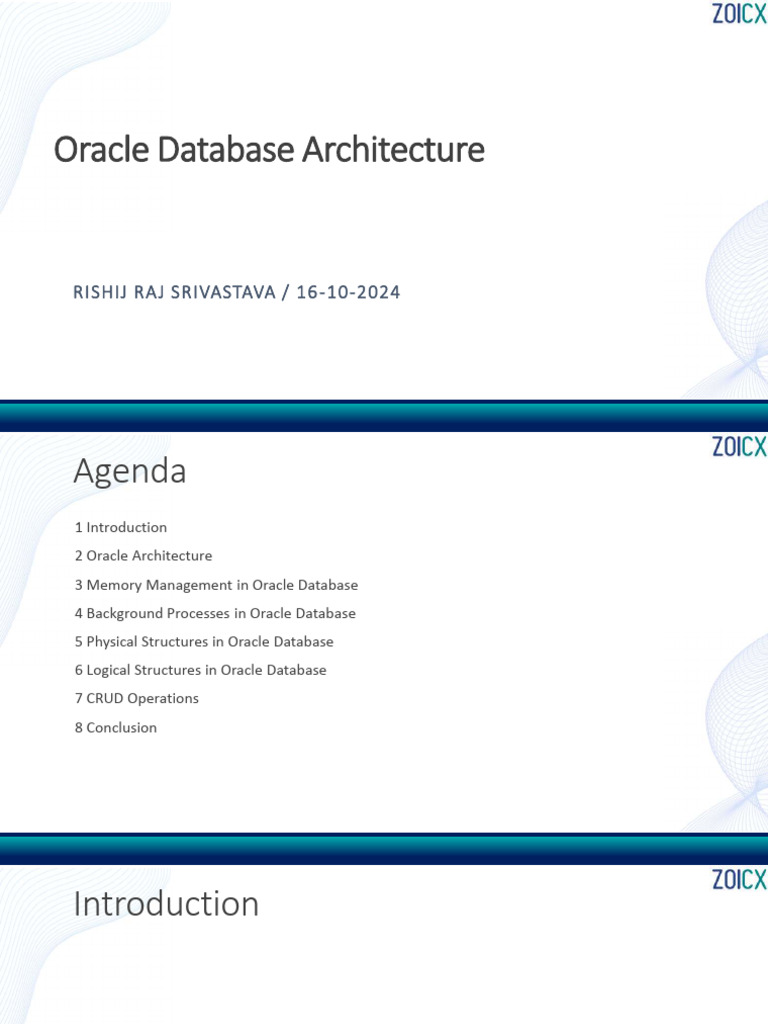The width and height of the screenshot is (768, 1024).
Task: Click the ZOICX logo on the title slide
Action: click(x=739, y=14)
